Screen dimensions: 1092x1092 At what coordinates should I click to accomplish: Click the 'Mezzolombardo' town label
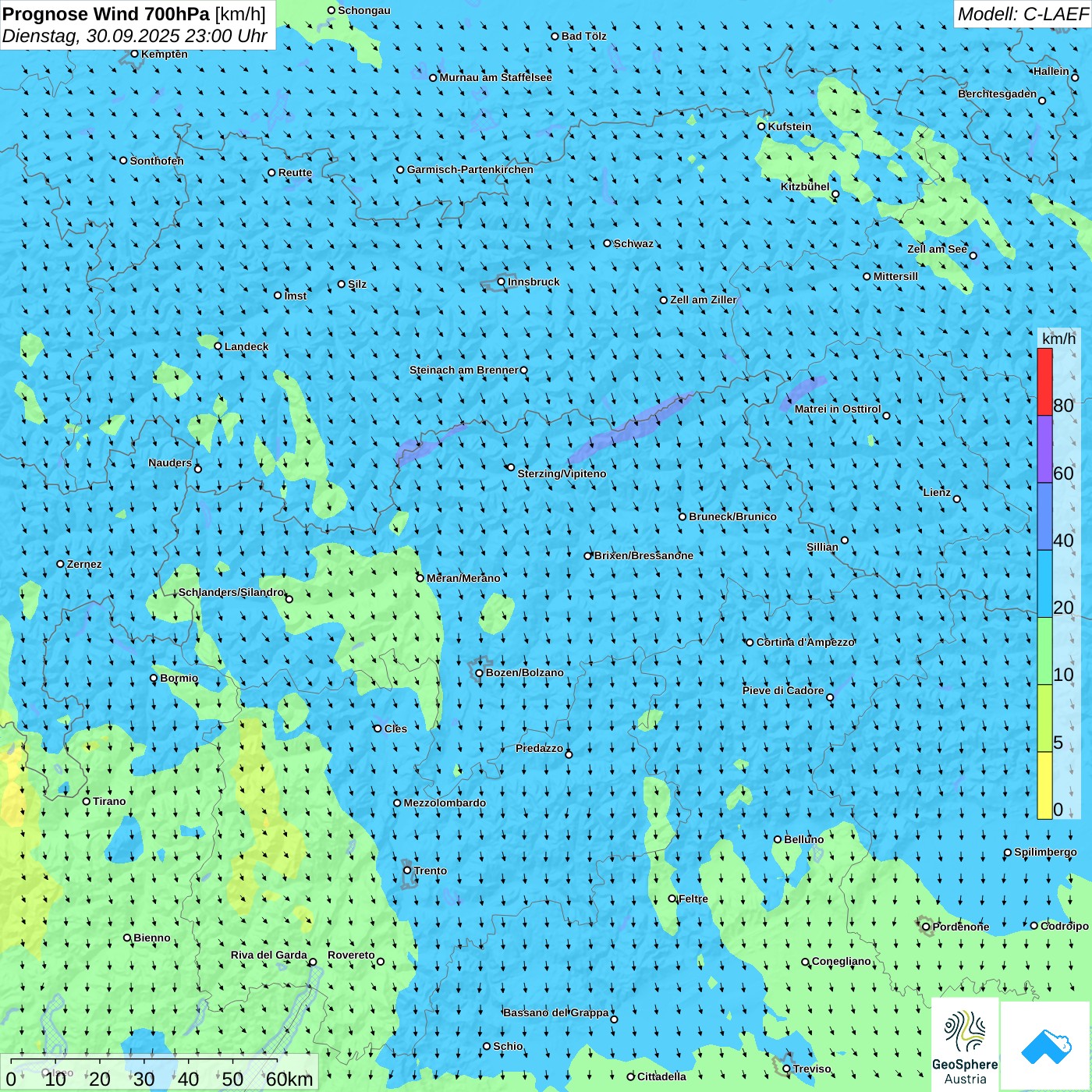445,803
